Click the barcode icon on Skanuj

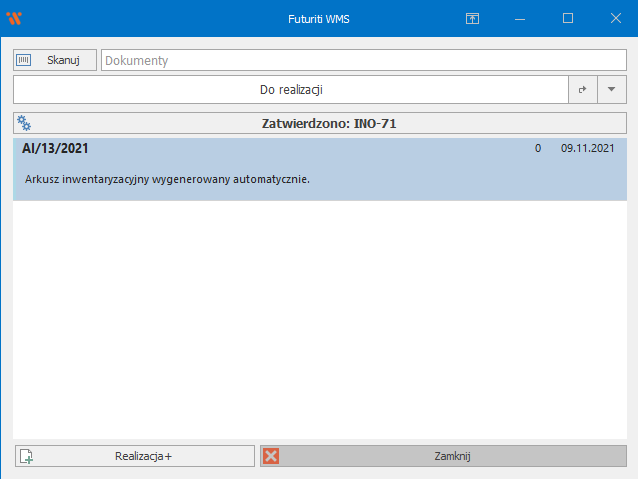[x=24, y=60]
